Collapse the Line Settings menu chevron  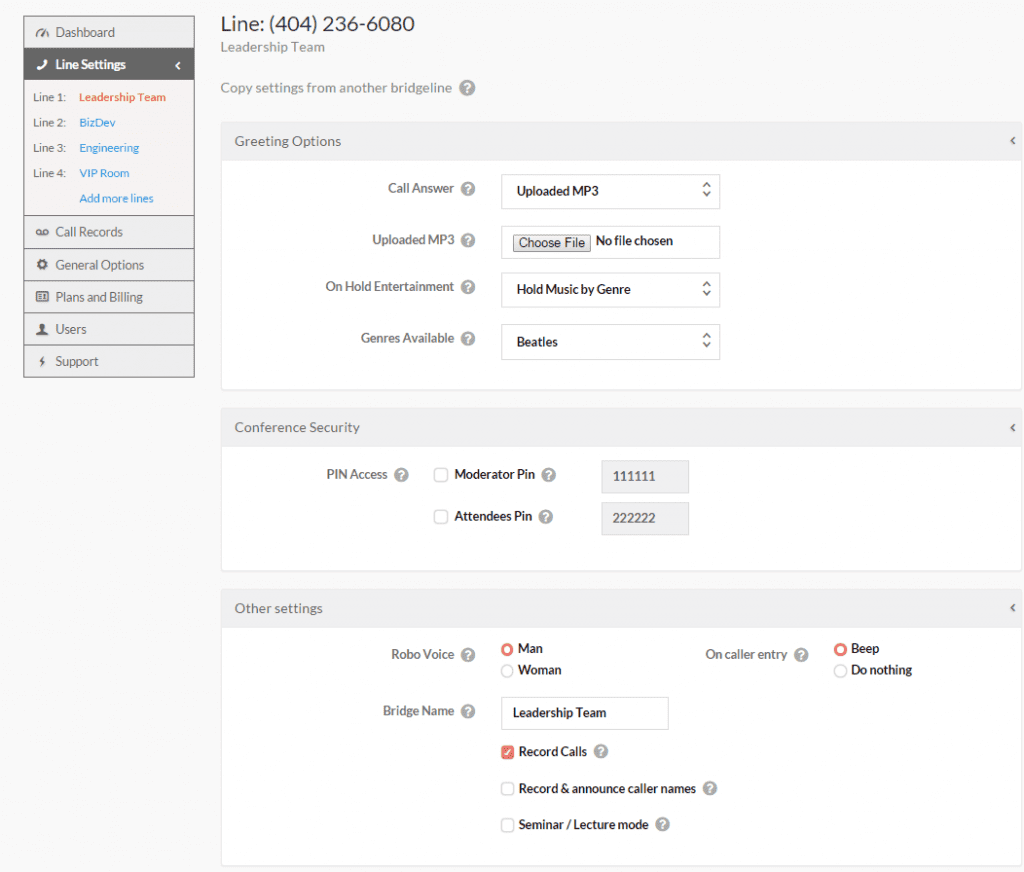click(178, 65)
